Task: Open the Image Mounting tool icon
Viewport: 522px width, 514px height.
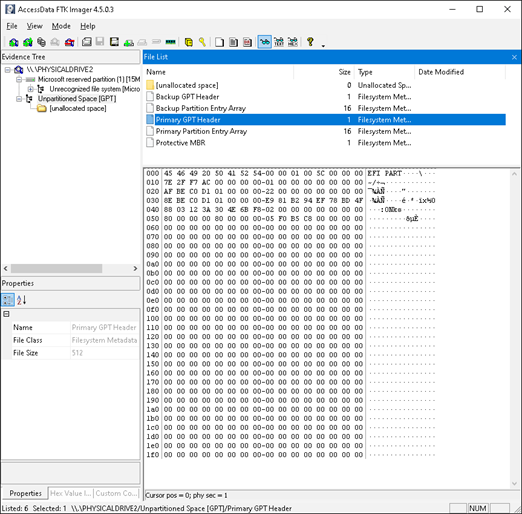Action: click(41, 42)
